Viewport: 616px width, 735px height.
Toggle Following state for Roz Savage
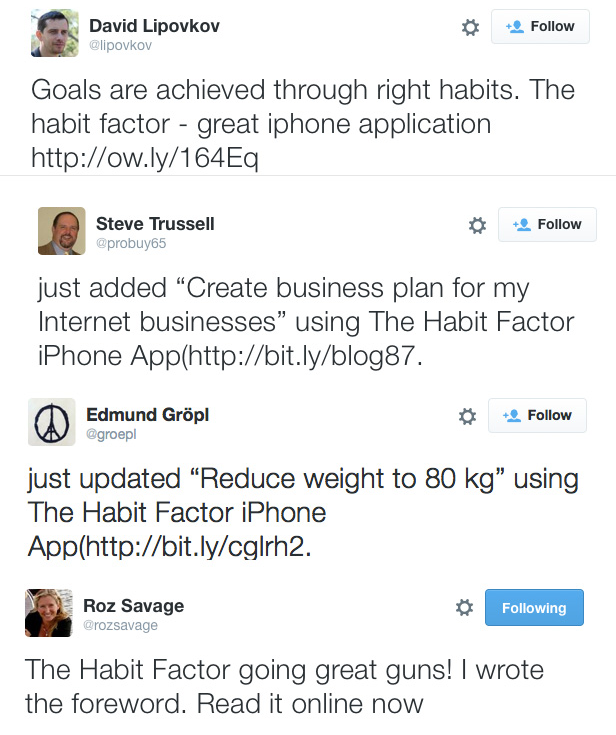click(534, 608)
